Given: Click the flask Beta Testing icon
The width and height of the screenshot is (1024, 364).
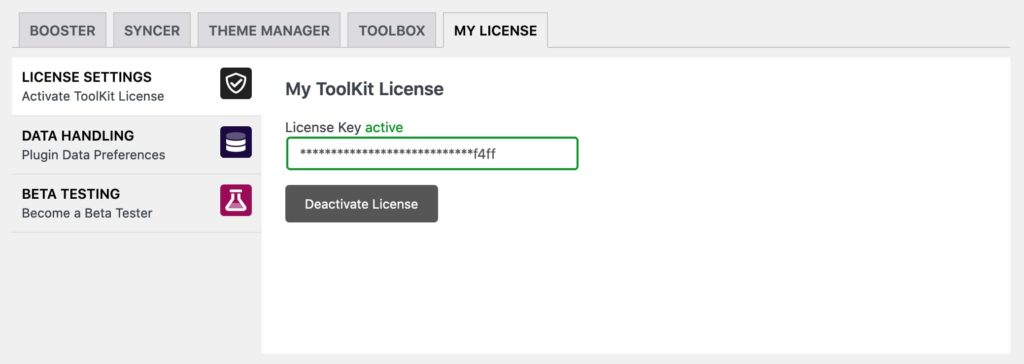Looking at the screenshot, I should click(x=236, y=200).
